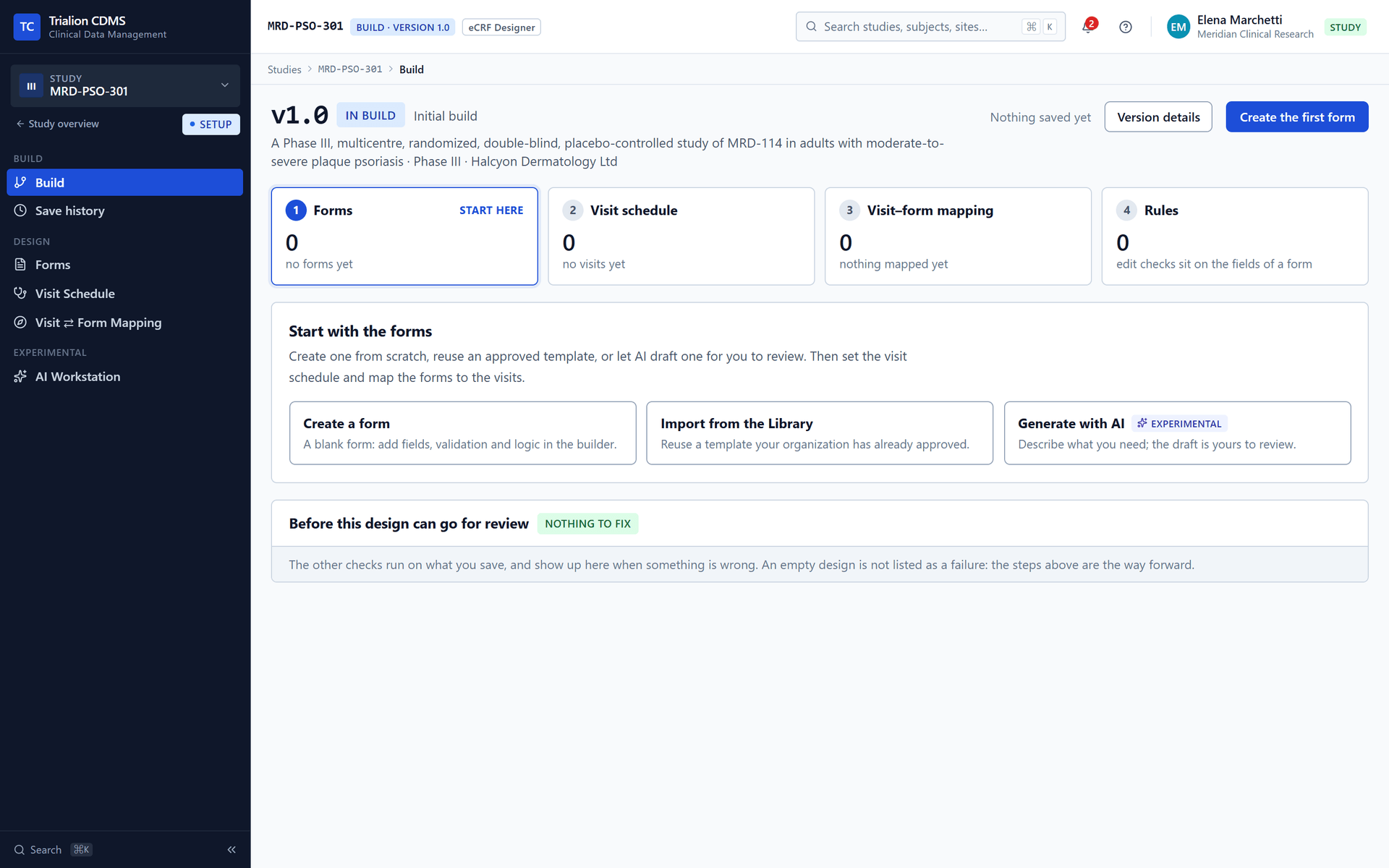Image resolution: width=1389 pixels, height=868 pixels.
Task: Go to Visit Schedule in sidebar
Action: 124,293
